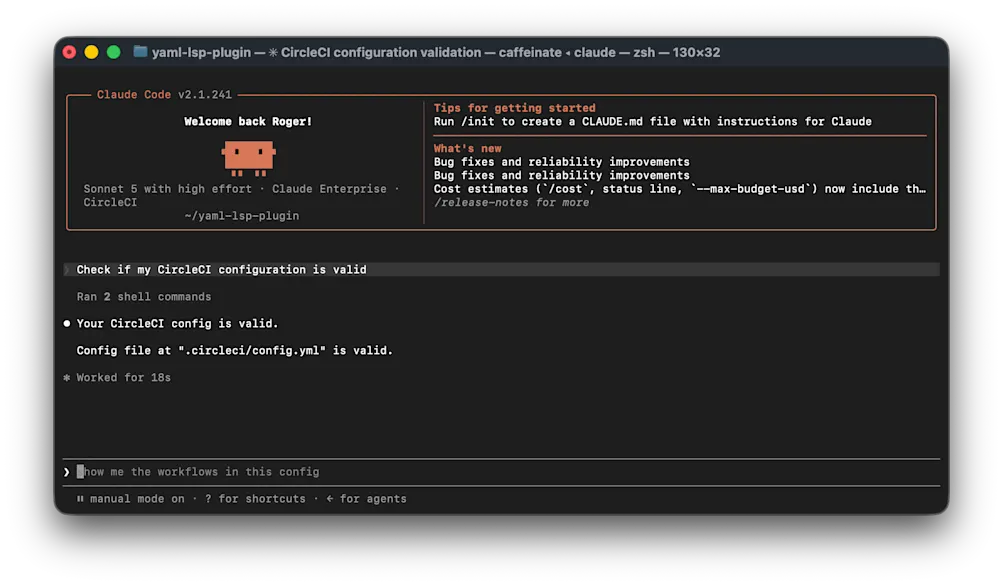
Task: Minimize the terminal with the yellow button
Action: pyautogui.click(x=91, y=52)
